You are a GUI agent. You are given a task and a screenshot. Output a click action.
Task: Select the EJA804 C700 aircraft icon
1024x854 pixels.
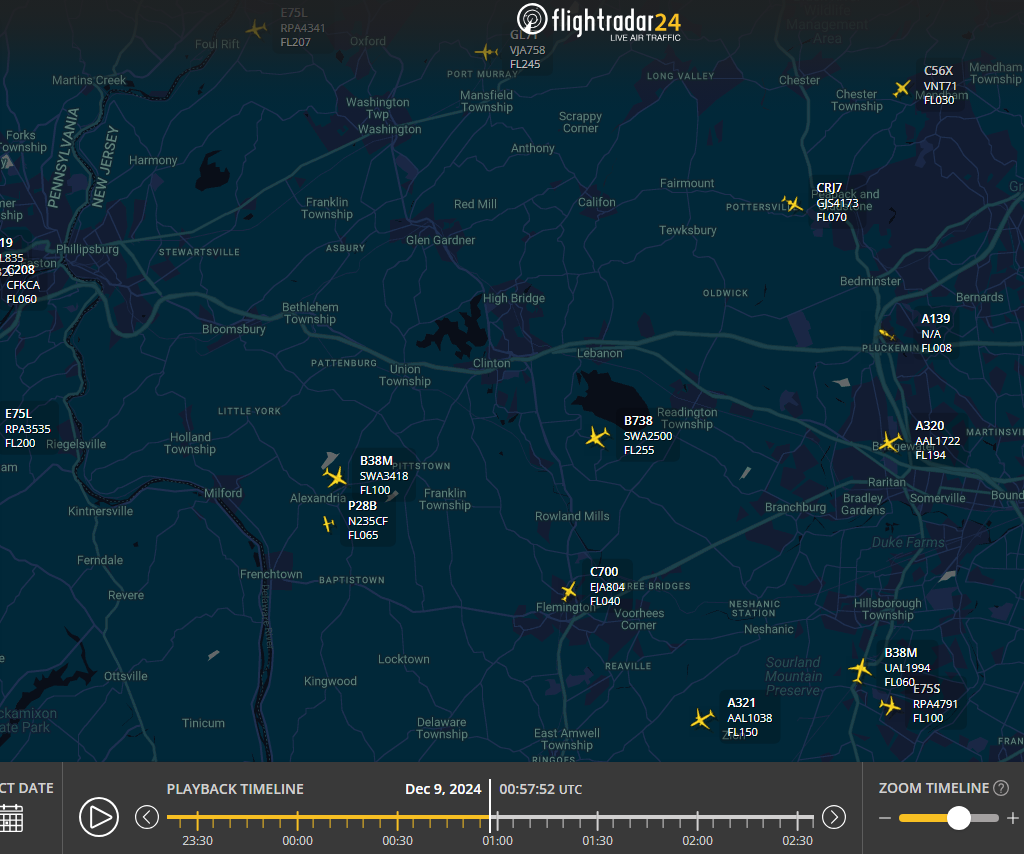point(569,591)
